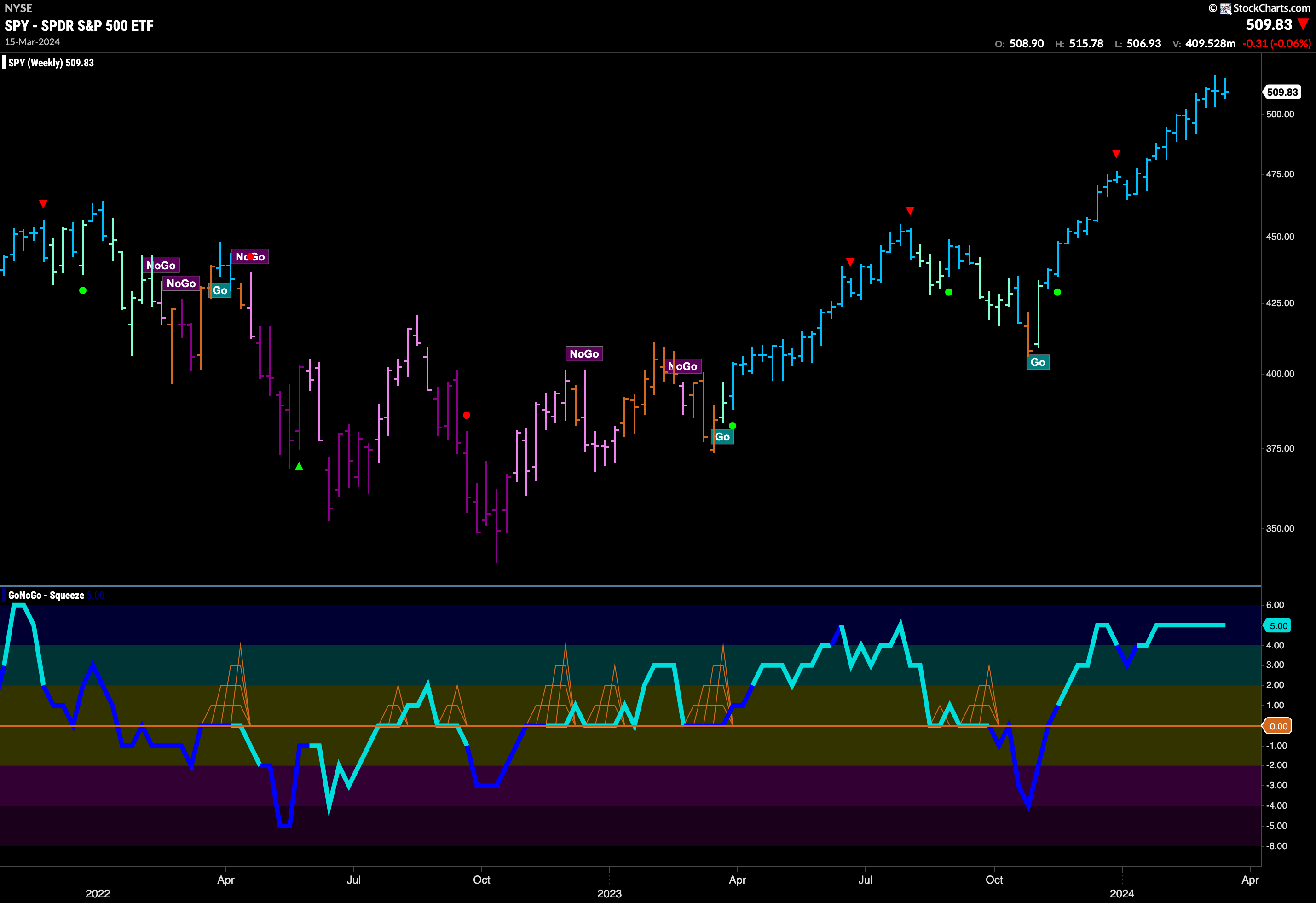1316x903 pixels.
Task: Click the 2024 year marker on time axis
Action: pyautogui.click(x=1122, y=893)
